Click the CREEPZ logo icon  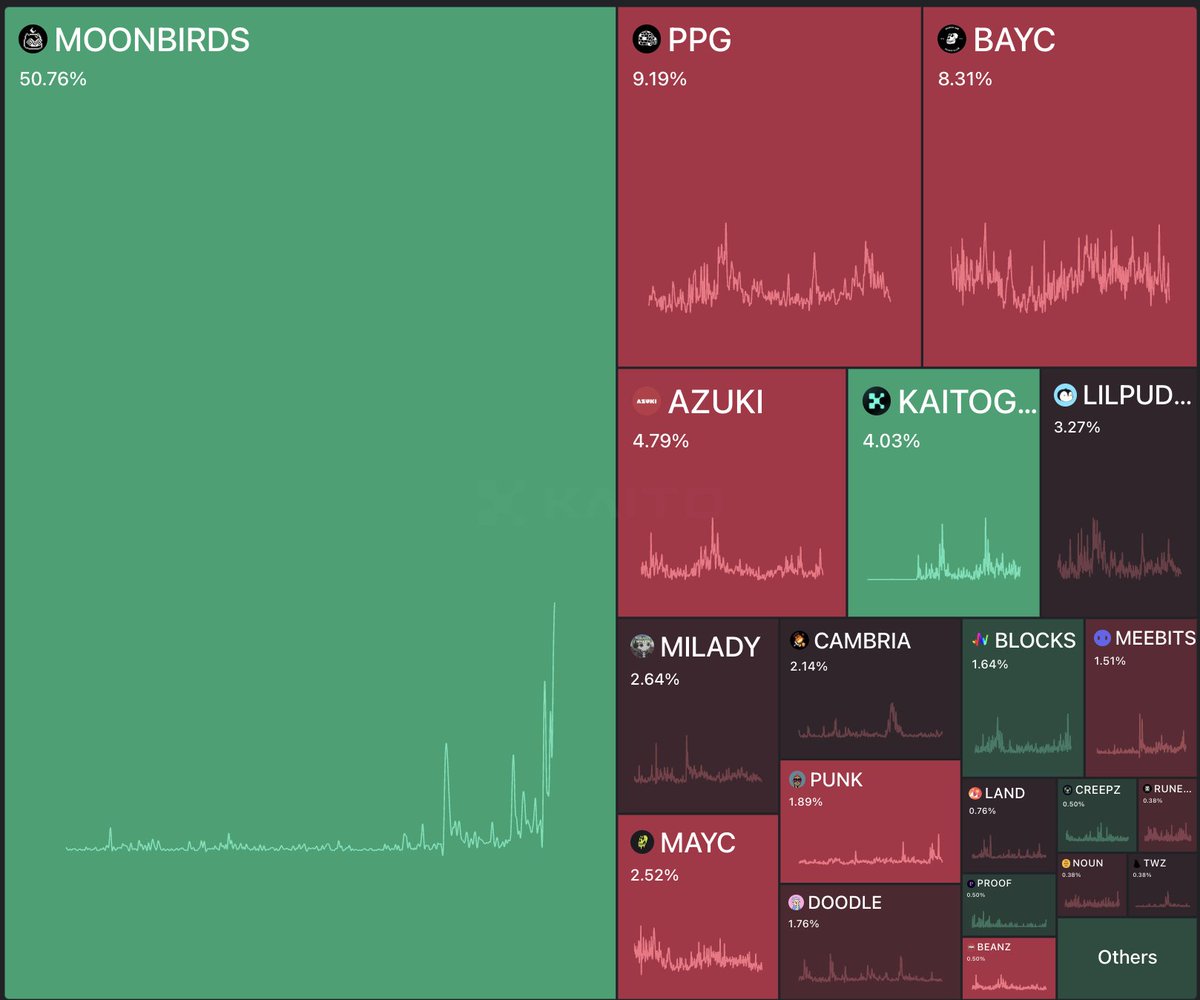pos(1068,790)
